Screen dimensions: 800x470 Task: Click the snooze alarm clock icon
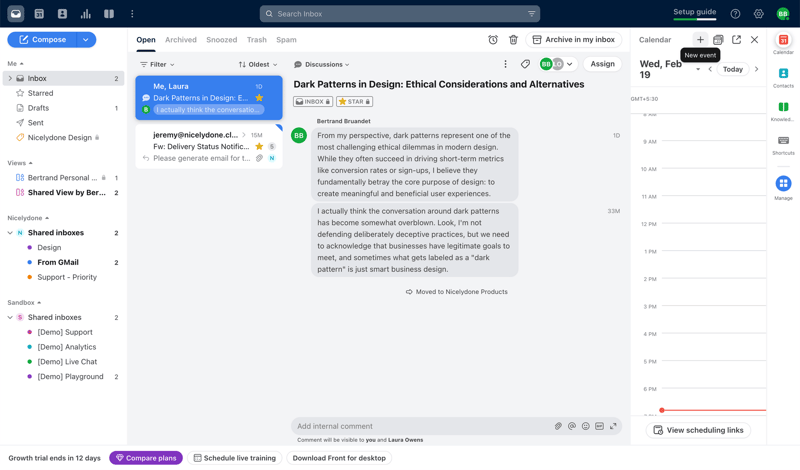click(x=493, y=40)
